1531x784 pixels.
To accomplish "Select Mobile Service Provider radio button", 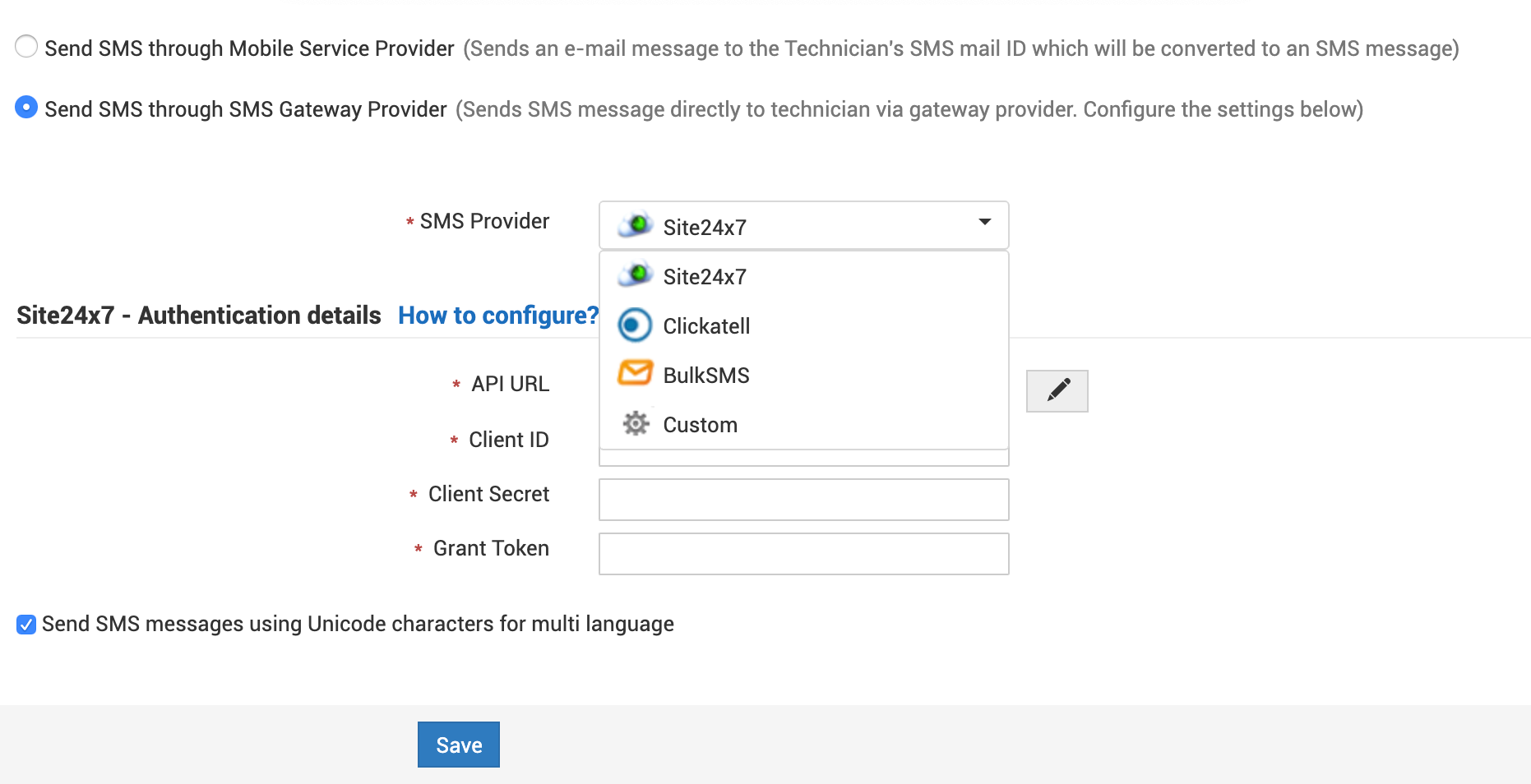I will point(26,46).
